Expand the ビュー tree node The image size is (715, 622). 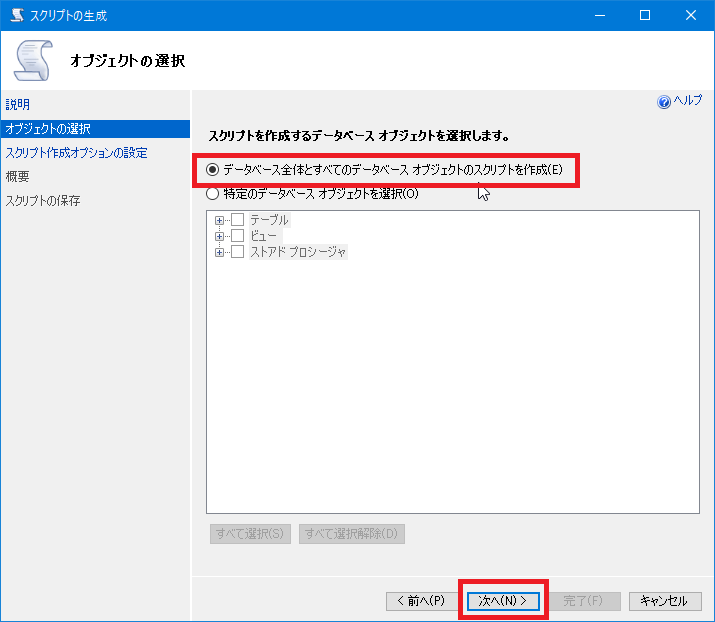[x=219, y=236]
